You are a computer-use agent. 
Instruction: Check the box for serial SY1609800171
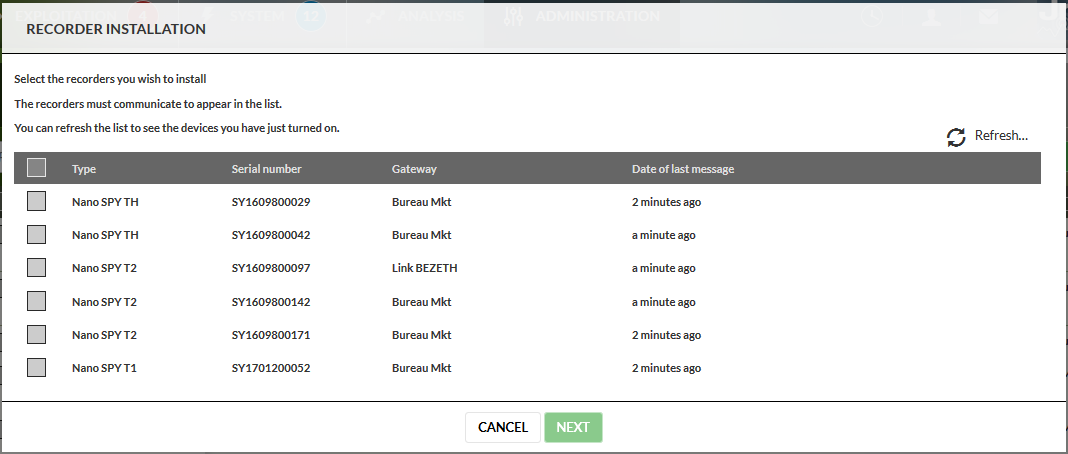(37, 334)
